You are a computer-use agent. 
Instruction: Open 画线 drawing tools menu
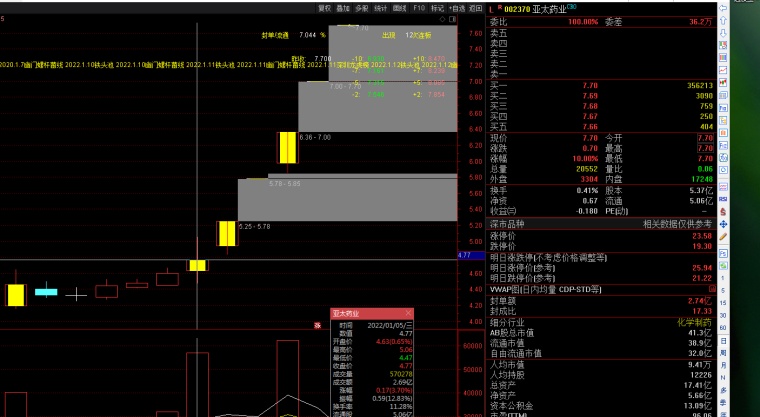pos(400,8)
